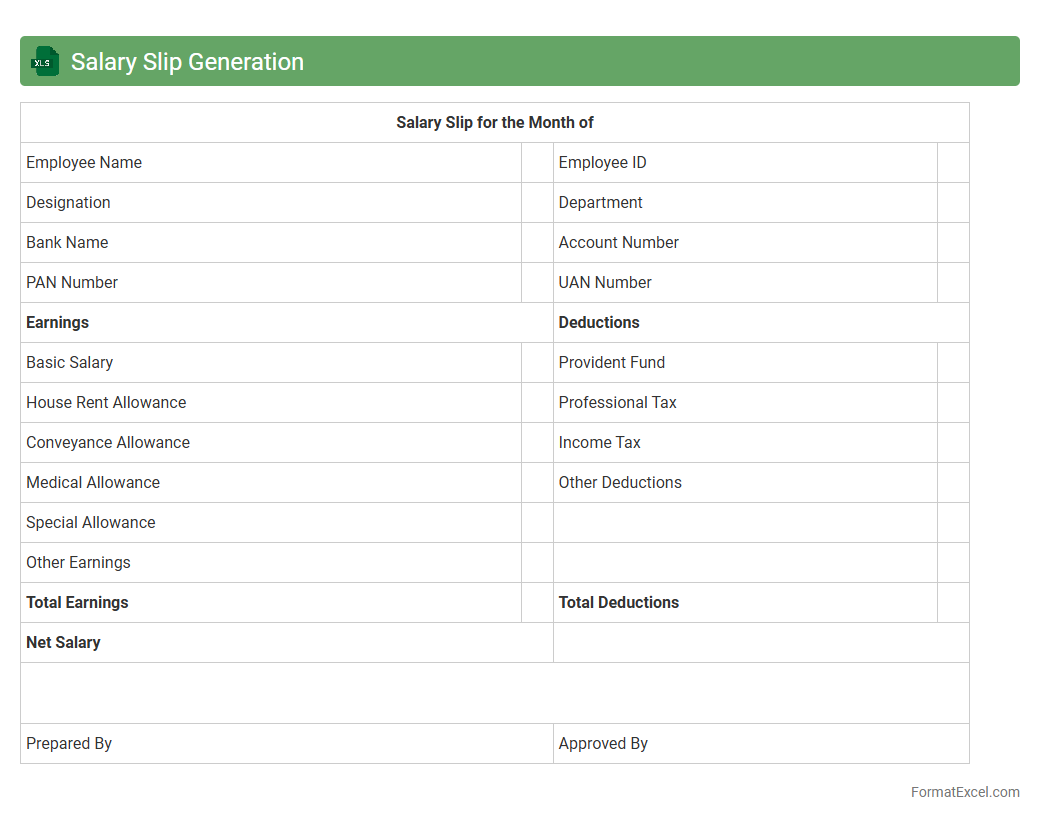Click the value cell next to Department
The height and width of the screenshot is (821, 1040).
[x=952, y=203]
